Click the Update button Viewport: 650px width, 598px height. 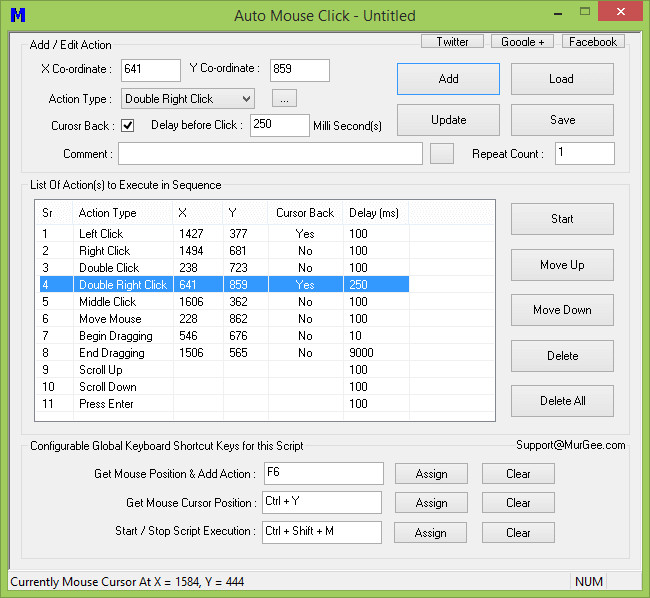(448, 120)
